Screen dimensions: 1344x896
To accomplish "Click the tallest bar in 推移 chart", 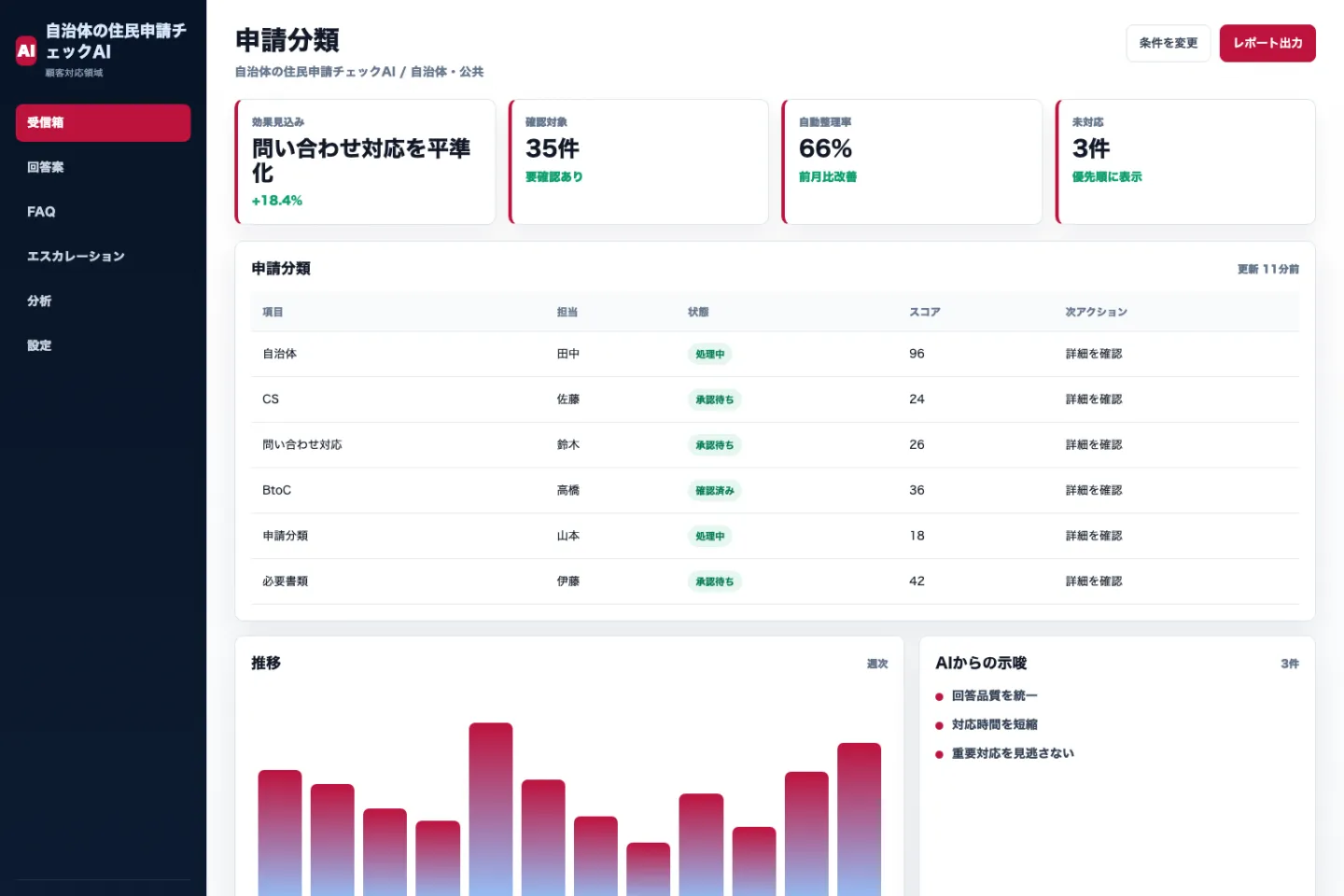I will pyautogui.click(x=491, y=809).
